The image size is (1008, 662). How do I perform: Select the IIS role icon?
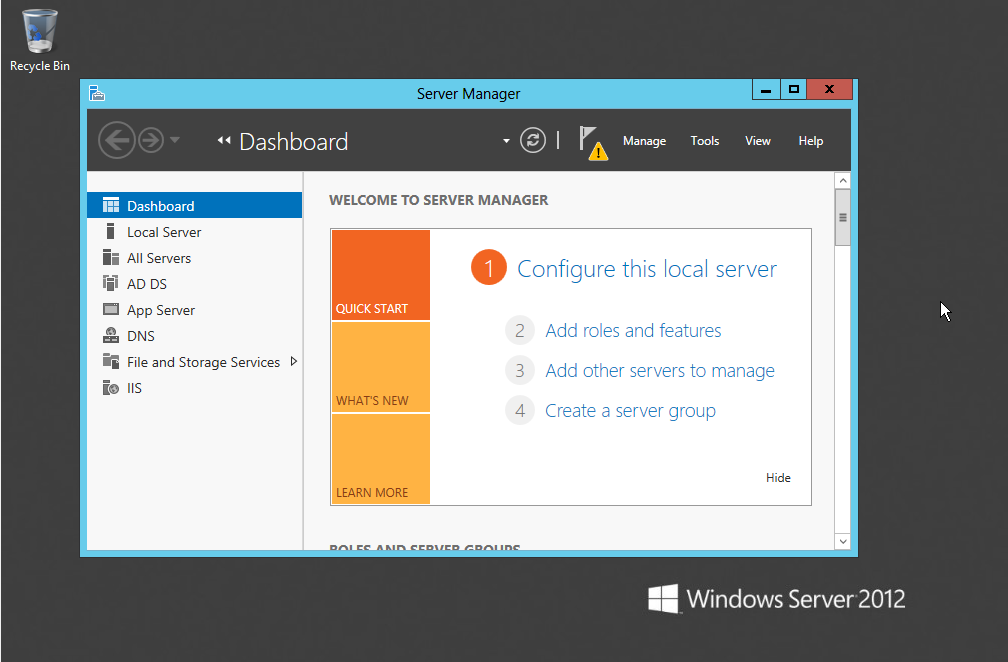coord(110,388)
